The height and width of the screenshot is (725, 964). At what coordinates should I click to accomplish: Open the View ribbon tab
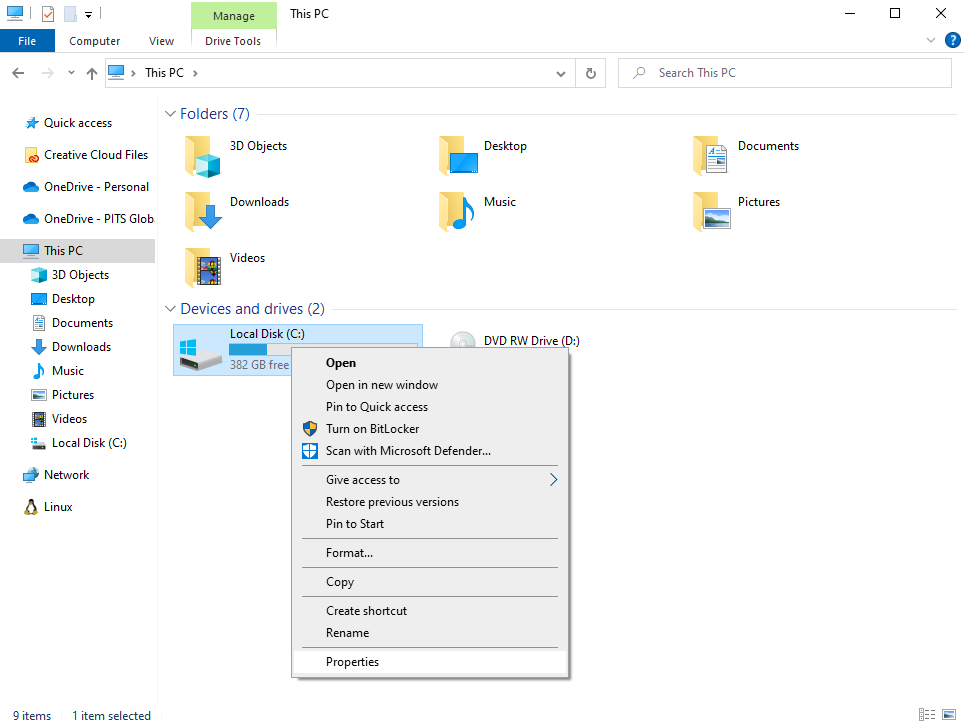pyautogui.click(x=161, y=41)
